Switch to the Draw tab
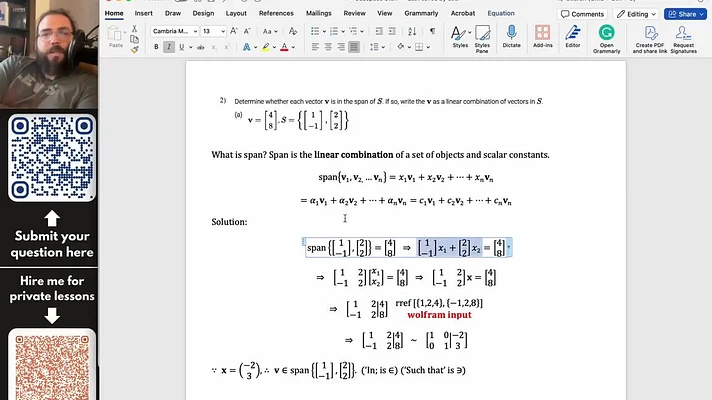This screenshot has width=712, height=400. [173, 14]
